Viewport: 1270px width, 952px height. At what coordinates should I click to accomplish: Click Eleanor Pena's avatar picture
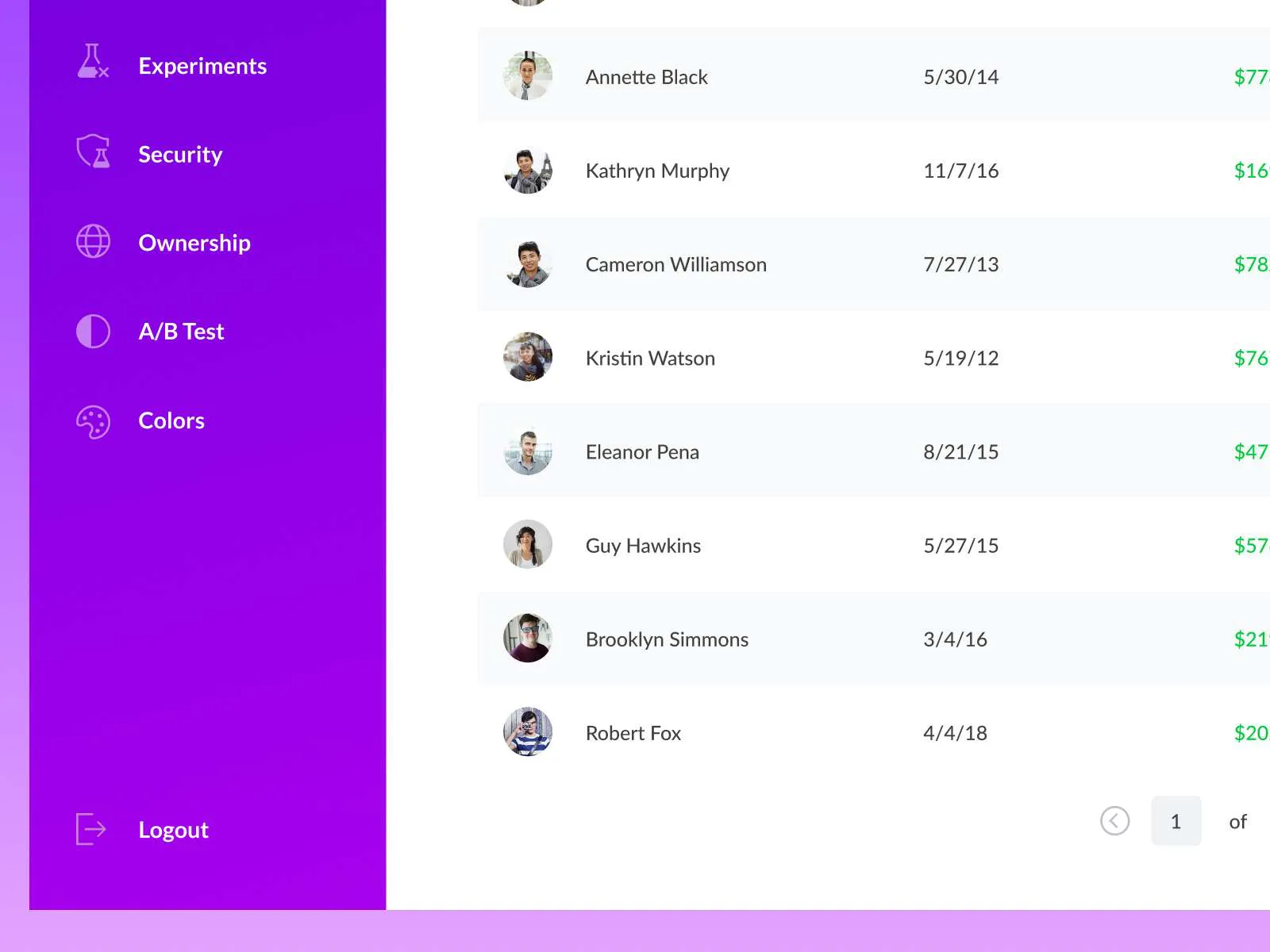[x=527, y=451]
